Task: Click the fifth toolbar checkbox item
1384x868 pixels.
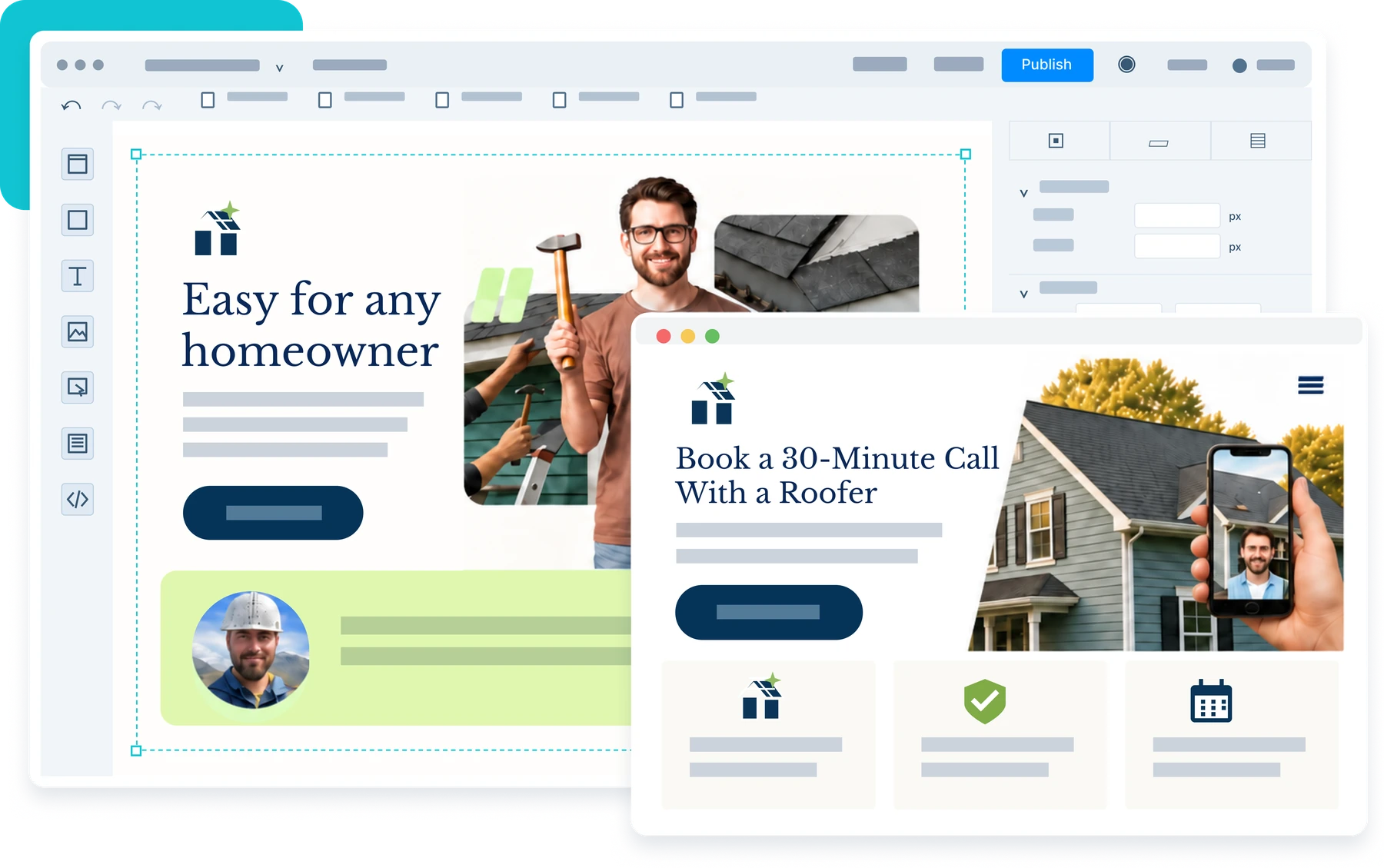Action: (713, 99)
